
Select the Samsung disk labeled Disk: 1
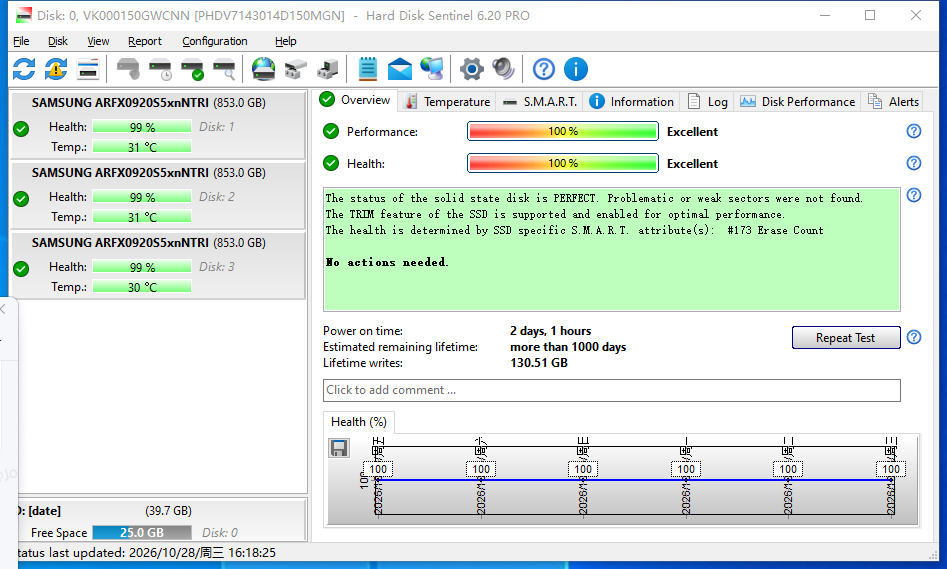pyautogui.click(x=158, y=125)
